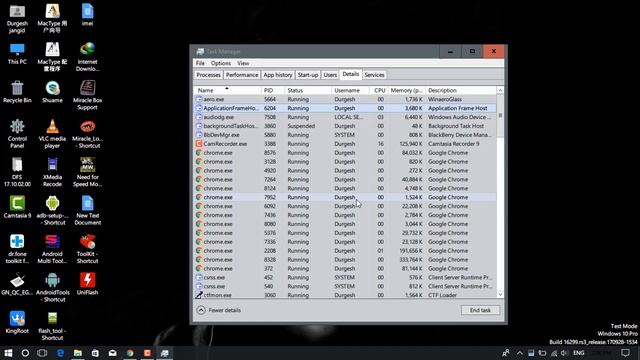Image resolution: width=640 pixels, height=360 pixels.
Task: Select the ApplicationFrameHost process row
Action: [x=345, y=108]
